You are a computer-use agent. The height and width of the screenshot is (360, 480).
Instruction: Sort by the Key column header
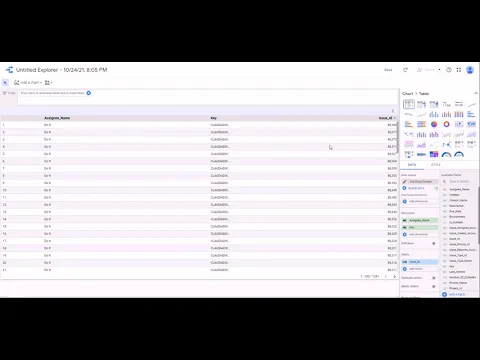[214, 118]
